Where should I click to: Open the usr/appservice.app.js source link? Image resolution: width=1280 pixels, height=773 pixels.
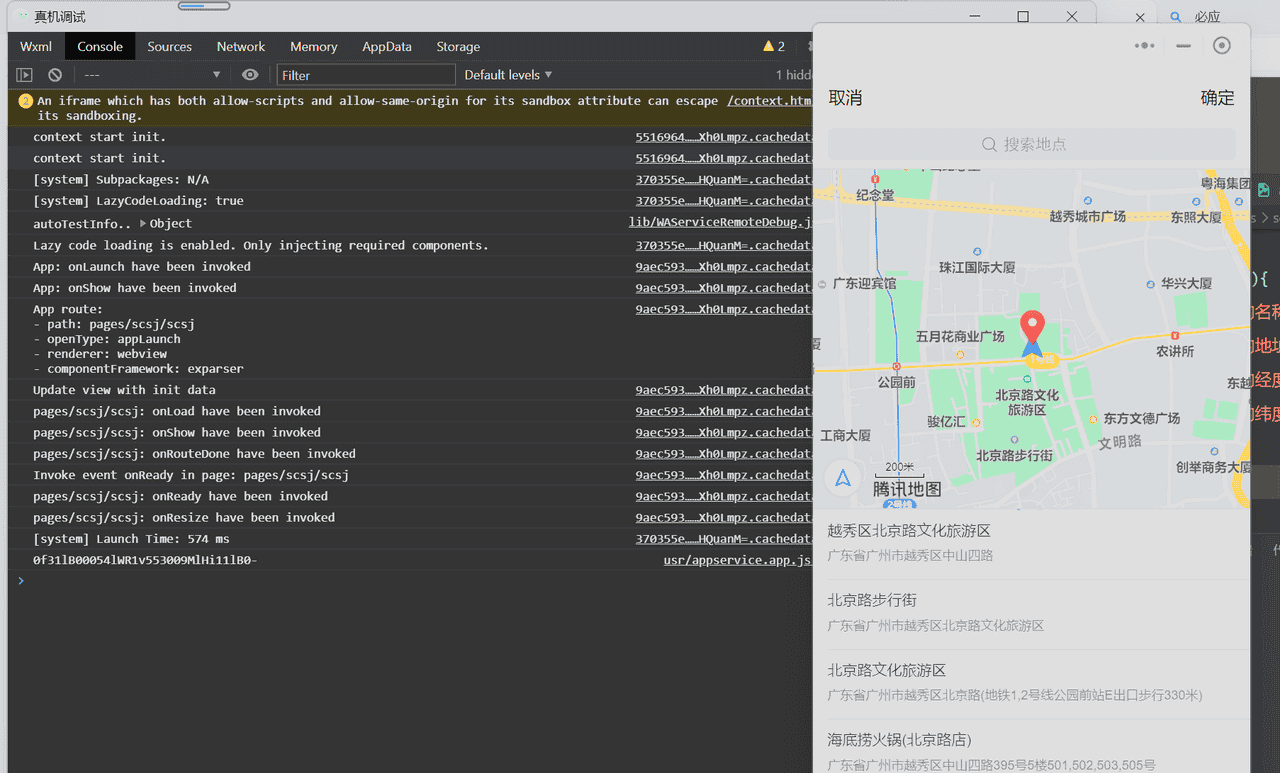click(737, 560)
